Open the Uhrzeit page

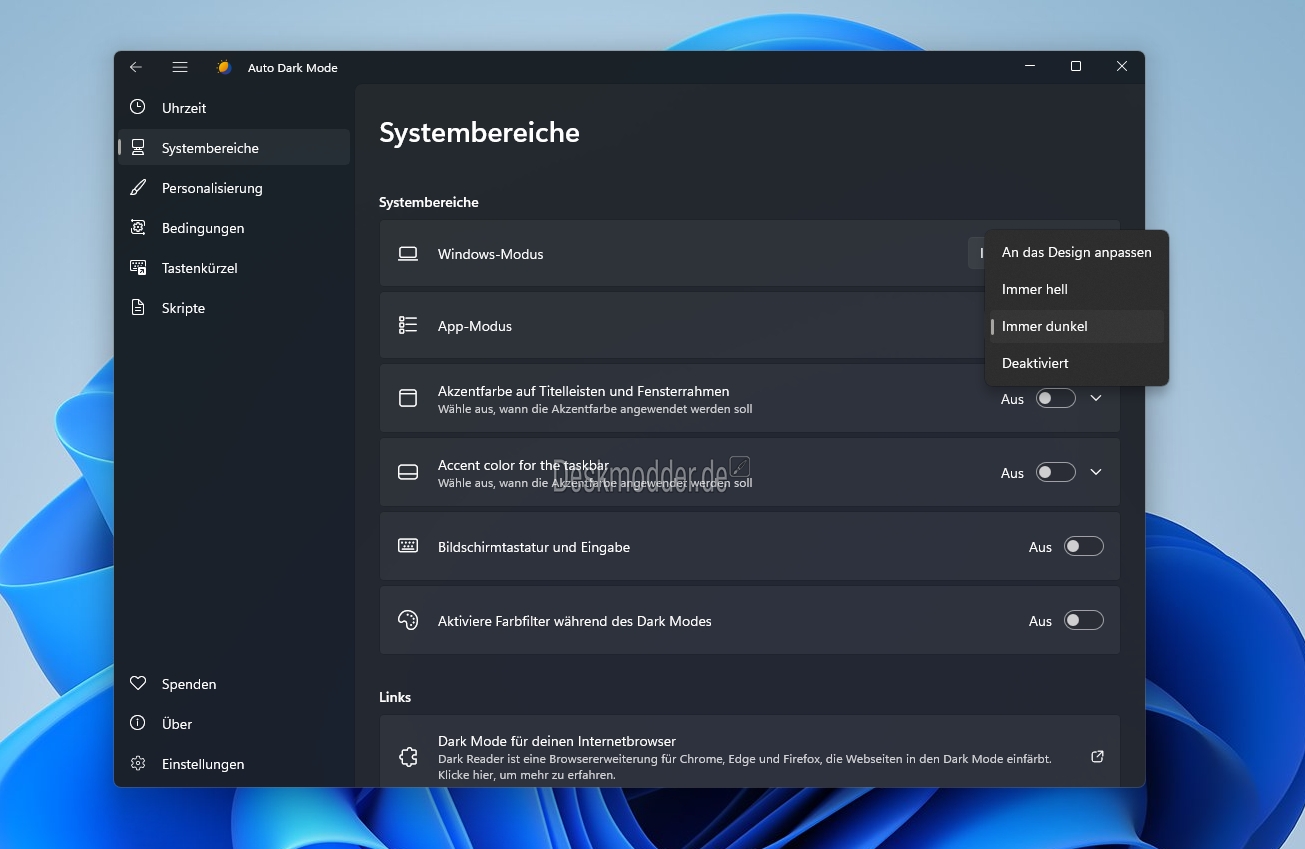234,107
